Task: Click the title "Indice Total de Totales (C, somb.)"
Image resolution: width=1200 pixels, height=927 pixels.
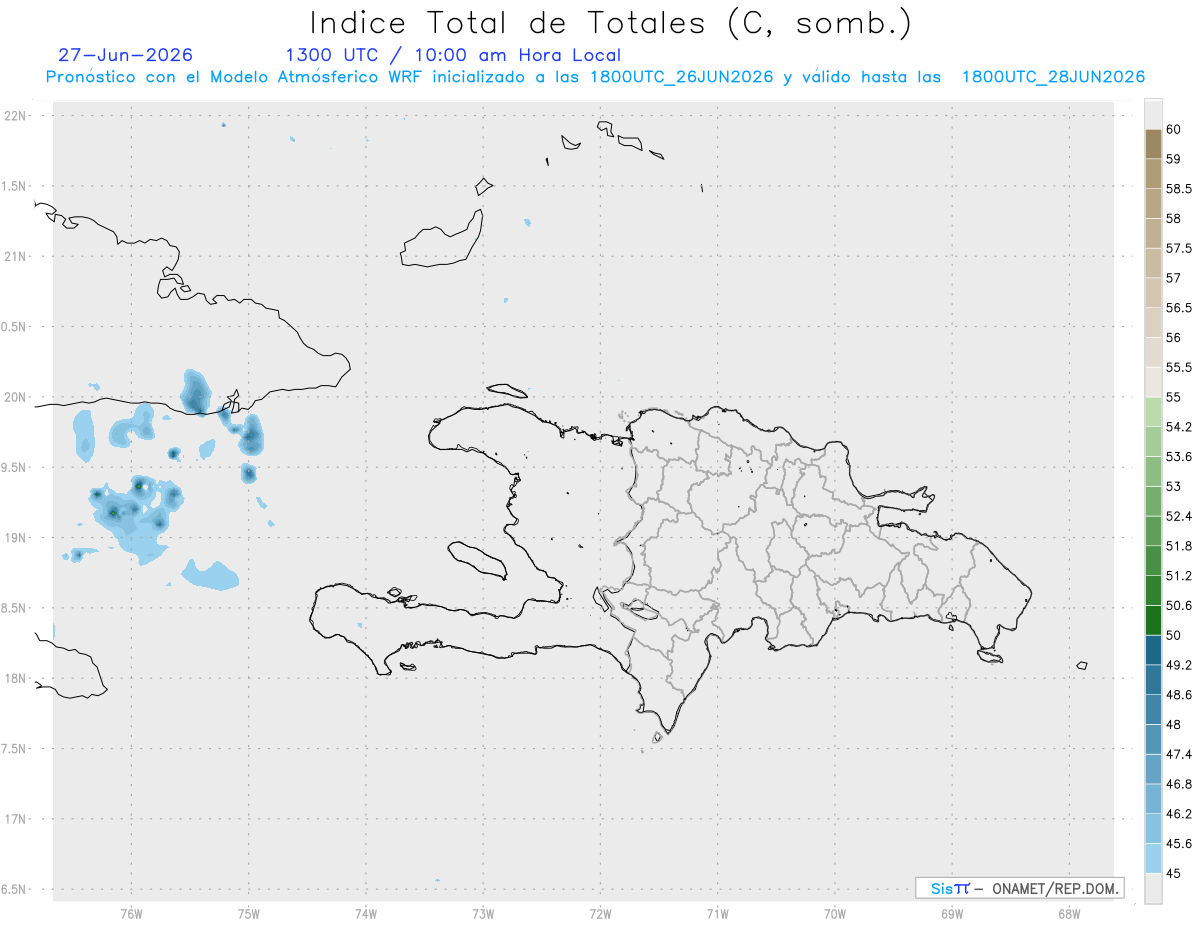Action: 610,23
